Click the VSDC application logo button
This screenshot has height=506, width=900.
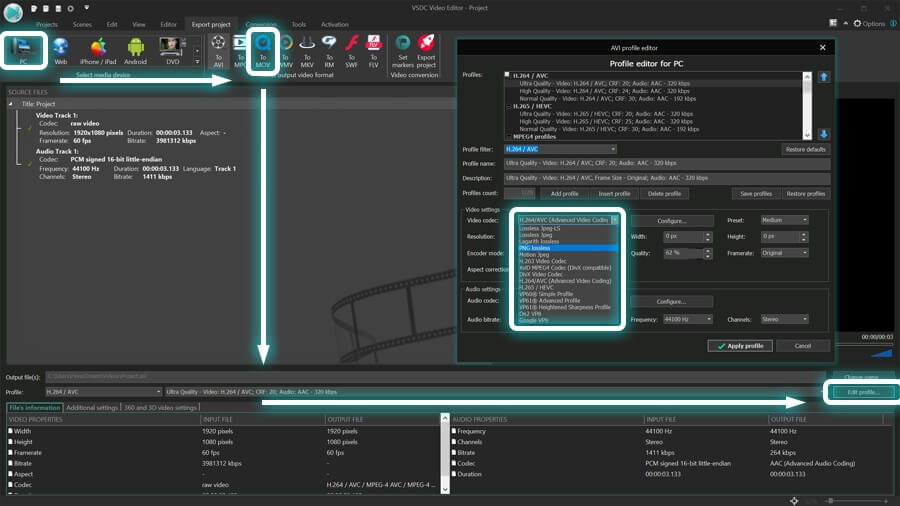[13, 11]
